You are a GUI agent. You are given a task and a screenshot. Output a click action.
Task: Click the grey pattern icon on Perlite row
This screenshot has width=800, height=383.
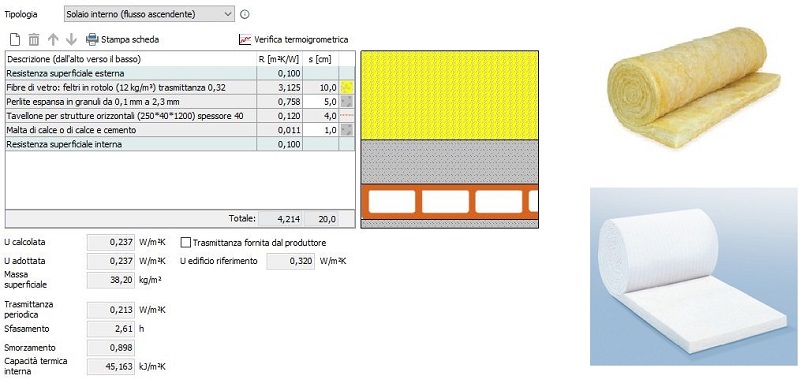click(x=346, y=101)
